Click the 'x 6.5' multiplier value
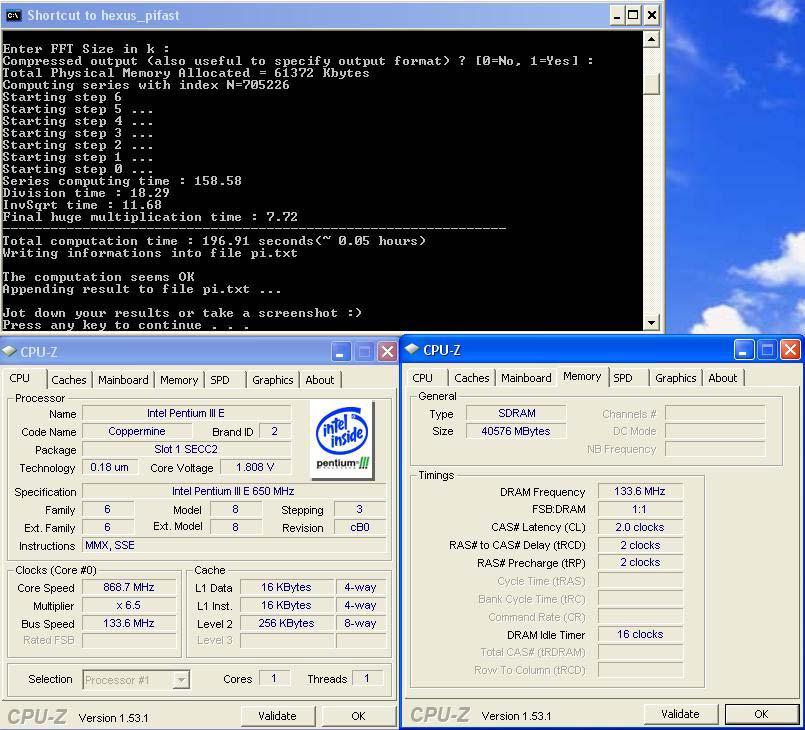The height and width of the screenshot is (730, 805). [129, 605]
